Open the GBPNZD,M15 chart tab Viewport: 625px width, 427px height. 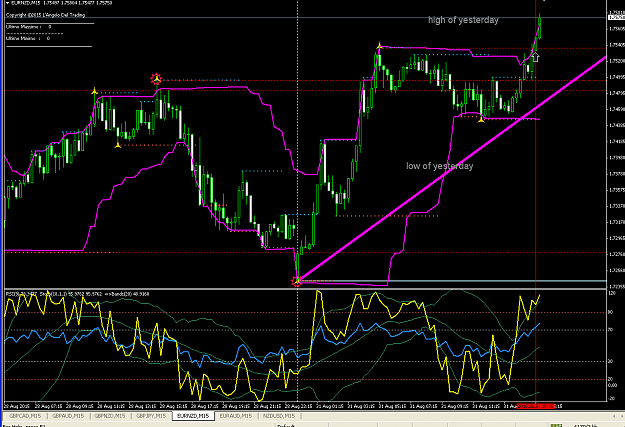click(x=110, y=416)
